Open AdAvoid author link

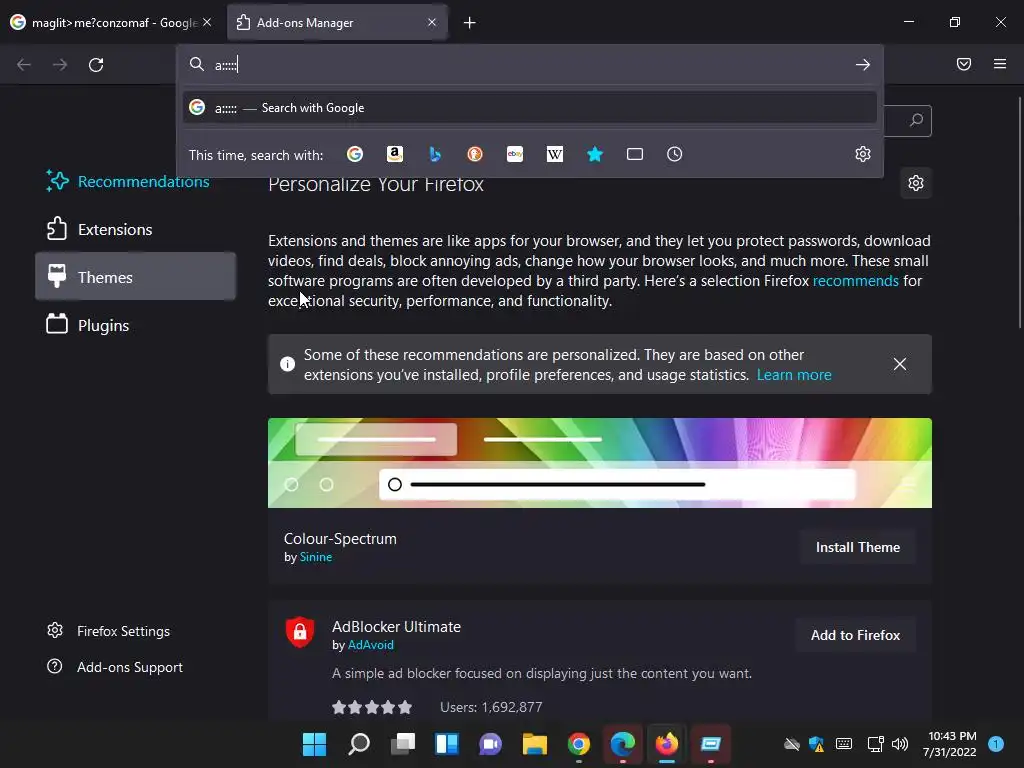[x=371, y=645]
